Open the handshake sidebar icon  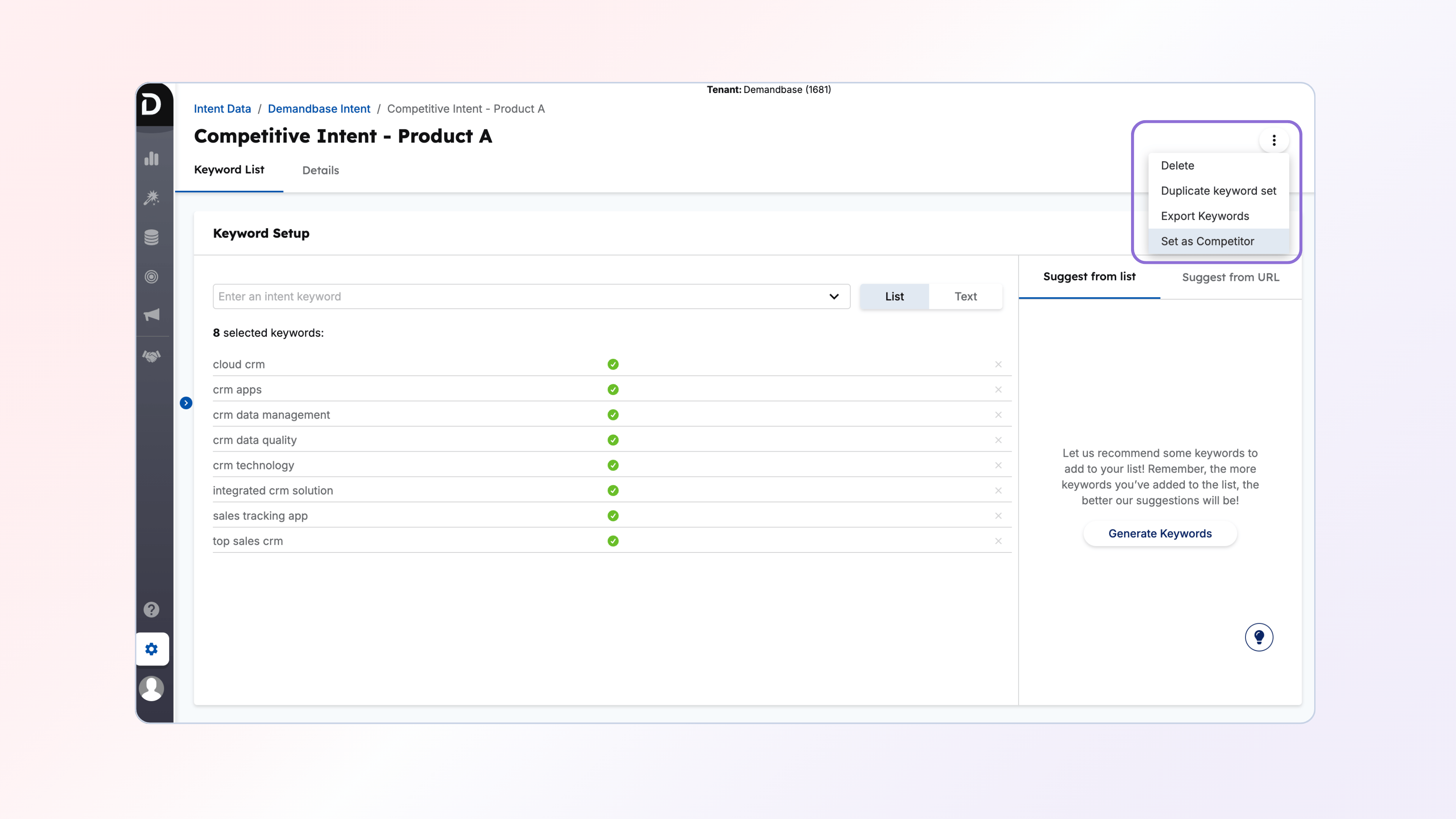pyautogui.click(x=152, y=356)
